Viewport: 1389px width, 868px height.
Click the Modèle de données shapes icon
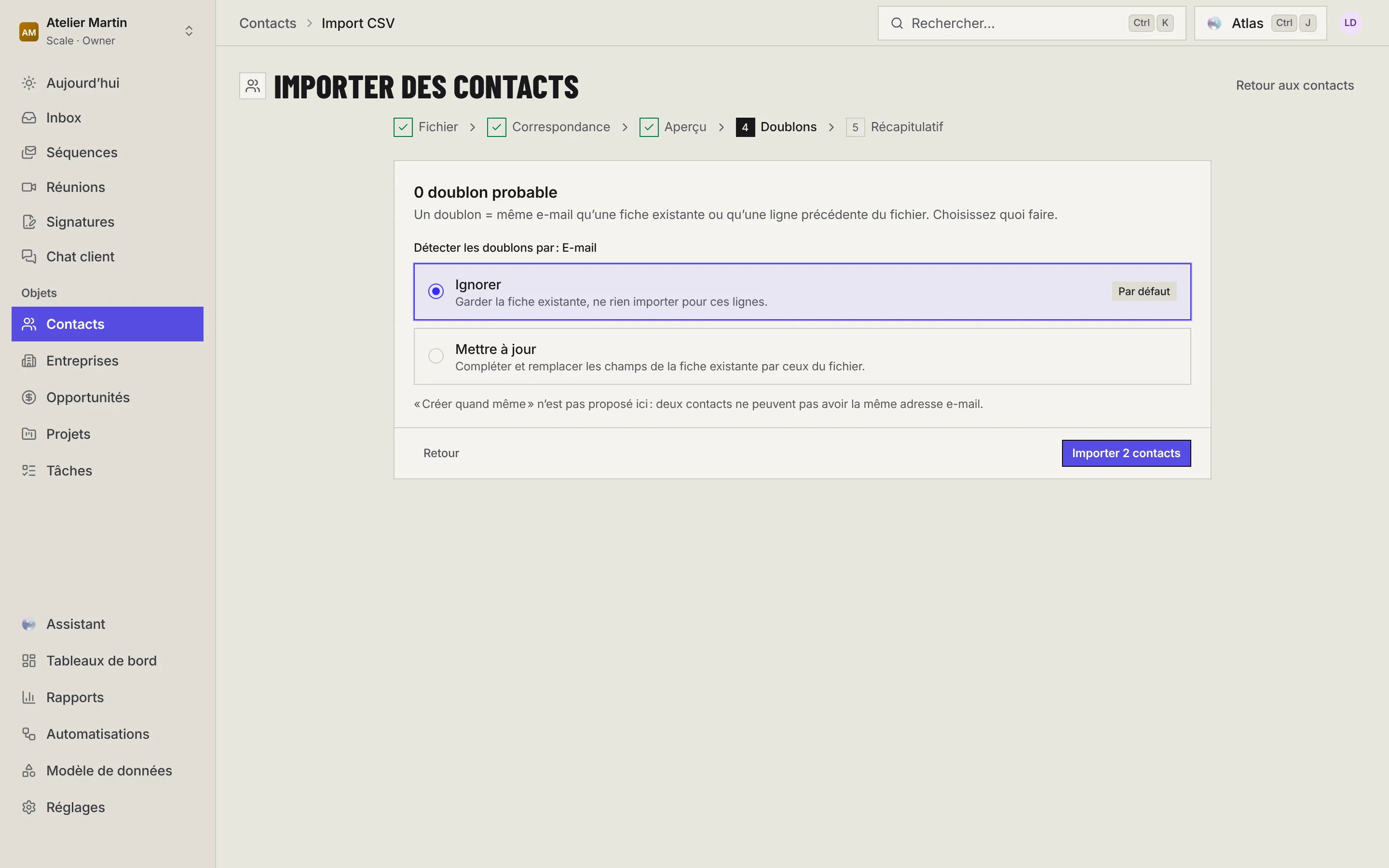[x=29, y=771]
